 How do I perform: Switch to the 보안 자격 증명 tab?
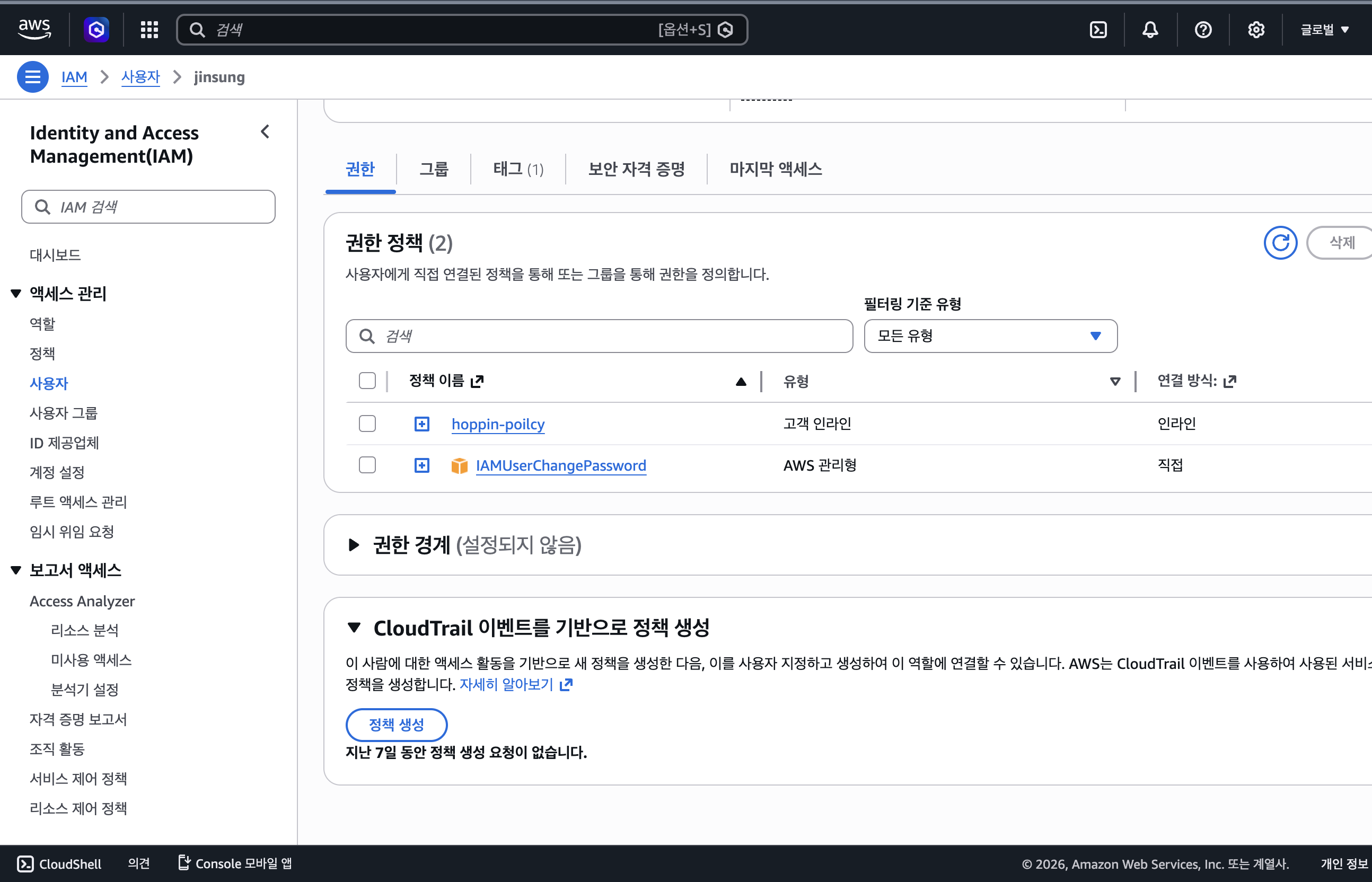tap(637, 169)
